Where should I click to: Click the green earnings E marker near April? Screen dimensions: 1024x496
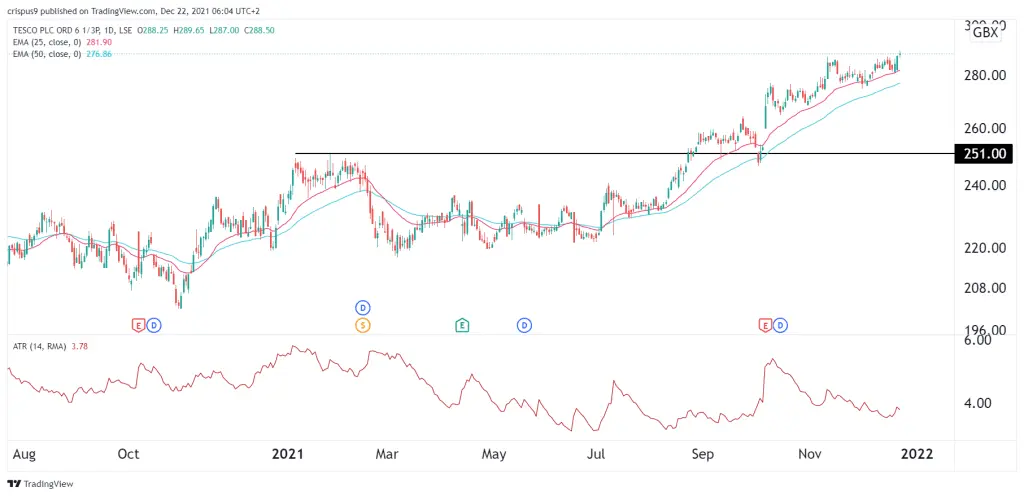click(x=462, y=324)
